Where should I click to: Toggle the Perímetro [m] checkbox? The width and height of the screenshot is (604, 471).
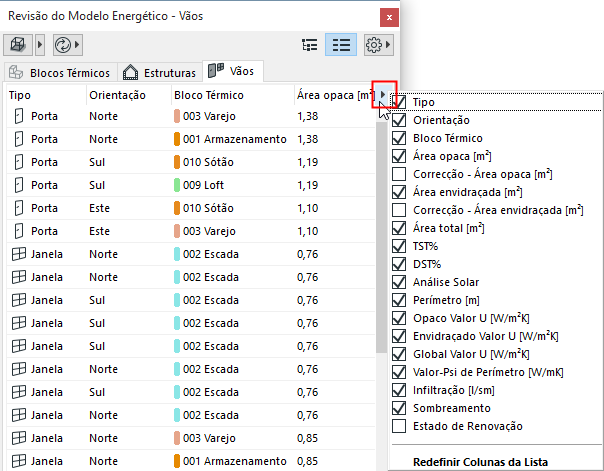tap(399, 300)
